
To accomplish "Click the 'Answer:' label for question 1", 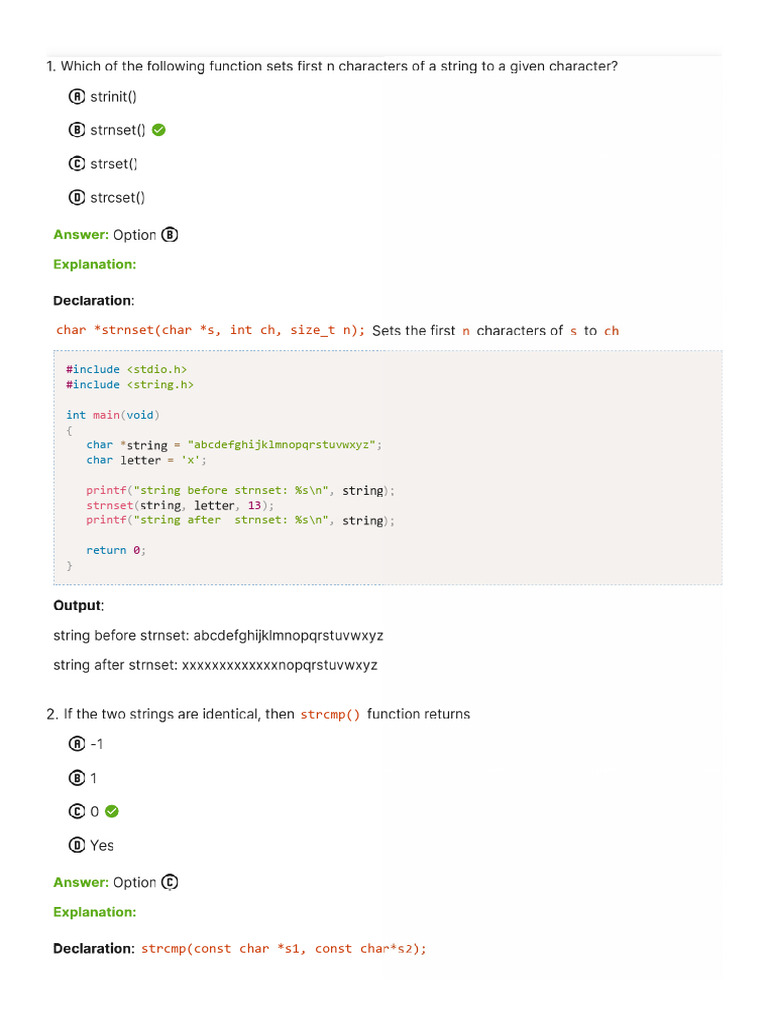I will click(81, 235).
